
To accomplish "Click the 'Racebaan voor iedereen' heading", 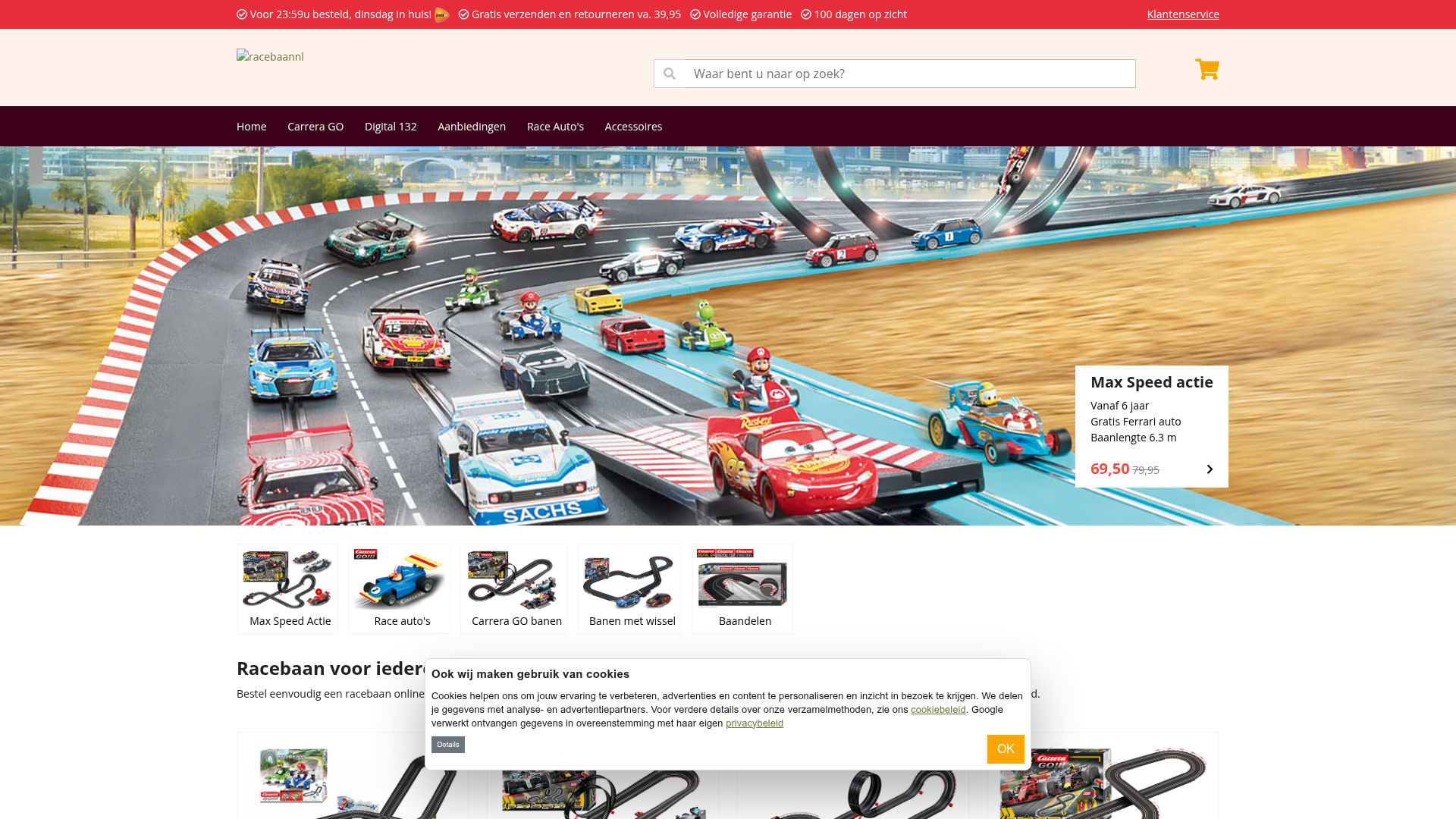I will 331,668.
